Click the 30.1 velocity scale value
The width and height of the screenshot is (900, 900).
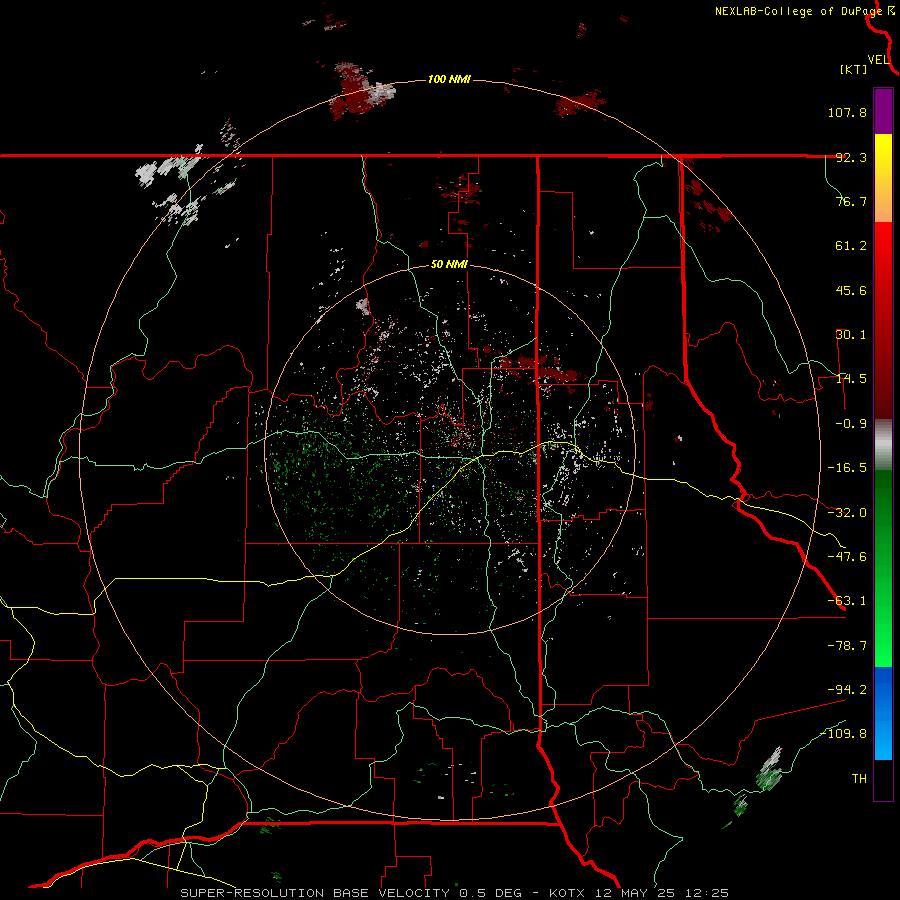tap(851, 335)
